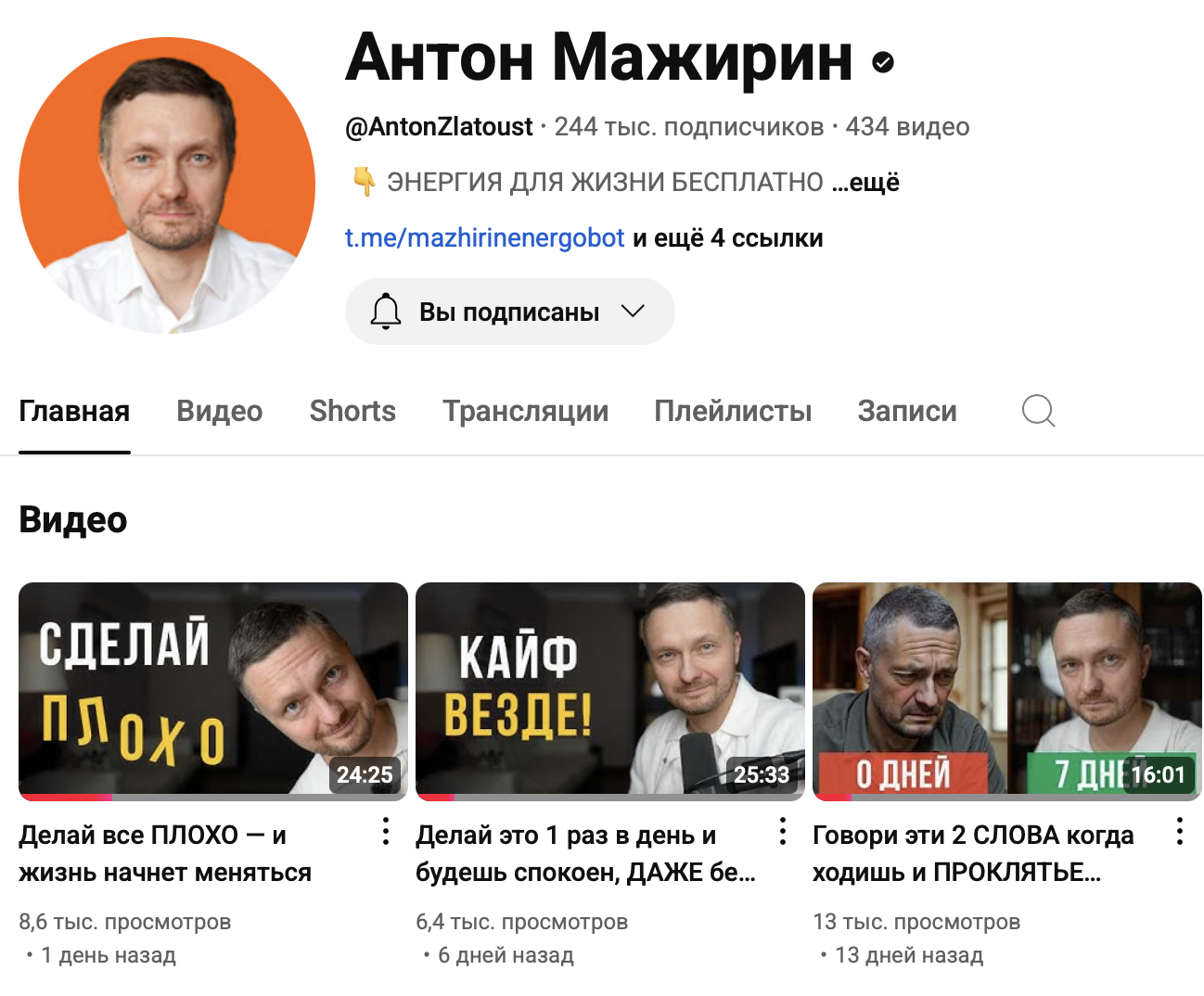Click the notification bell icon
Image resolution: width=1204 pixels, height=996 pixels.
pos(386,312)
